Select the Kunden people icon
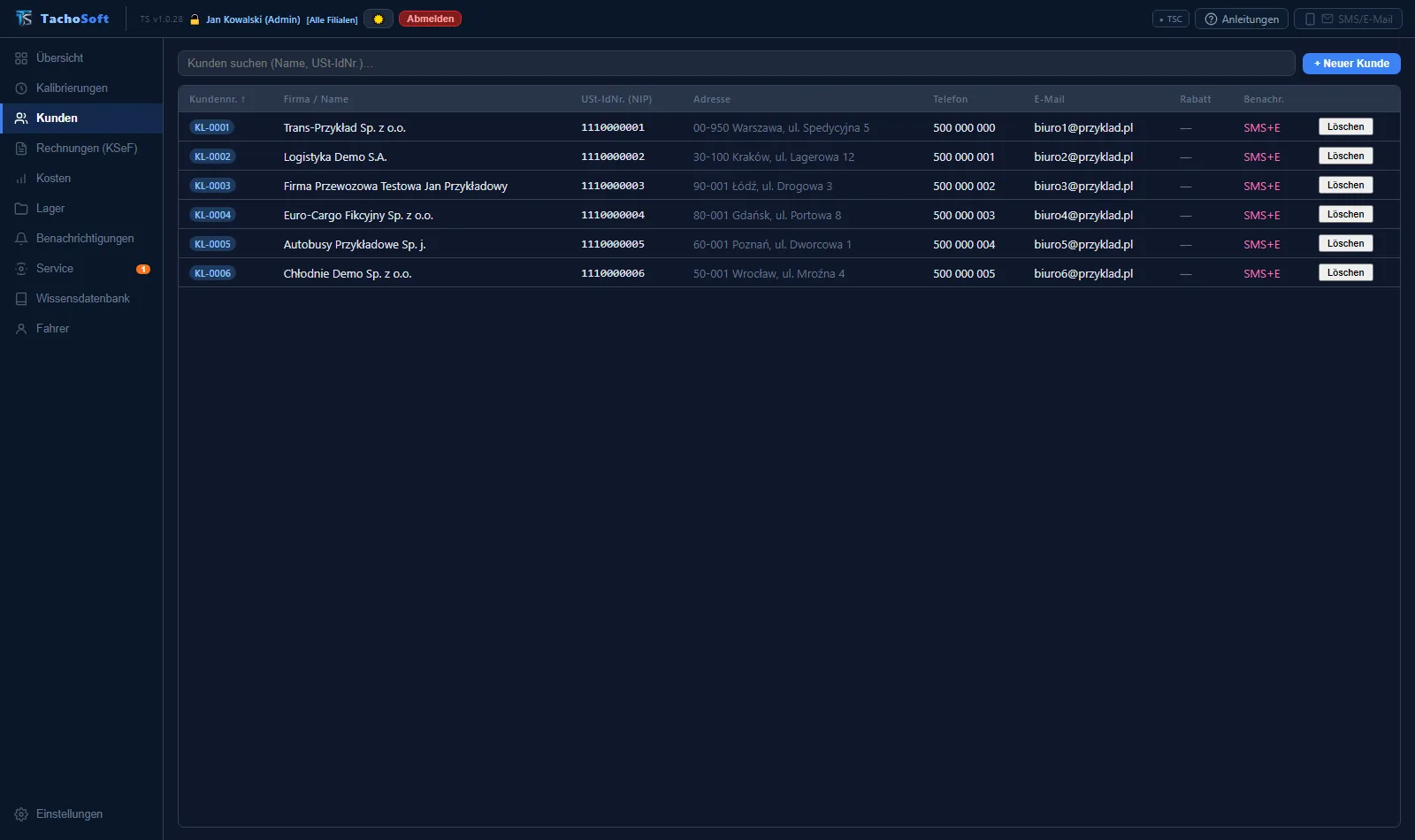The height and width of the screenshot is (840, 1415). (21, 118)
